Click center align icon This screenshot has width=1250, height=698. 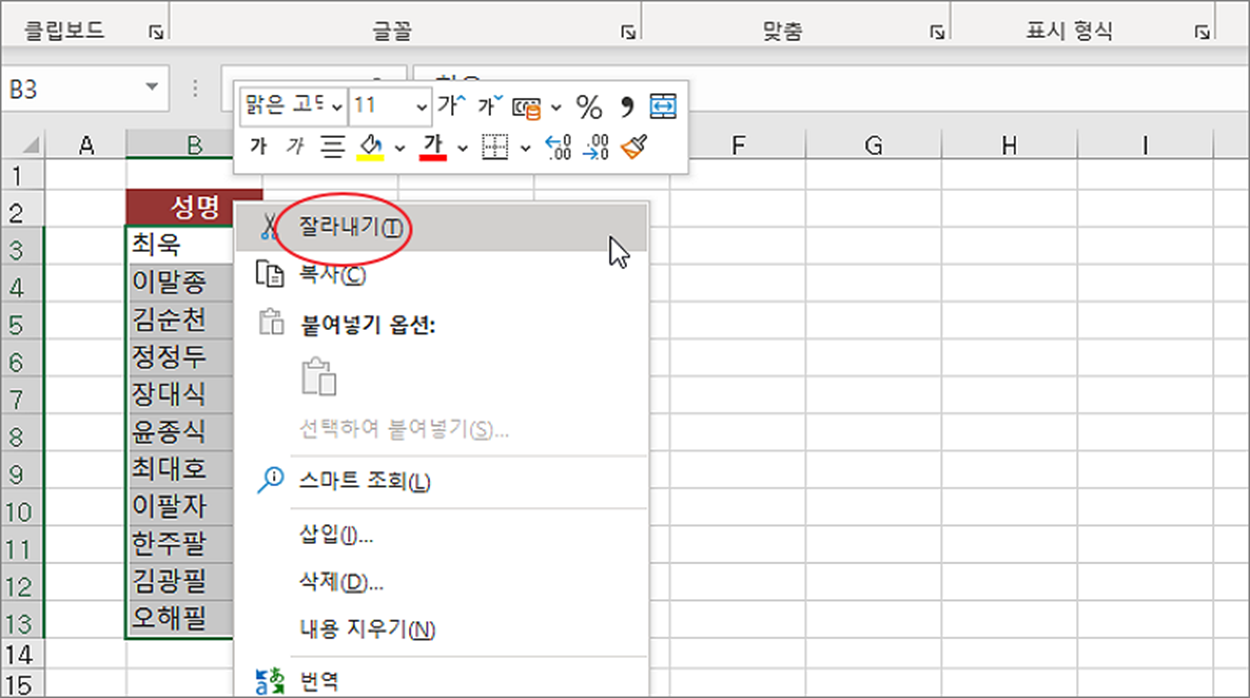332,148
